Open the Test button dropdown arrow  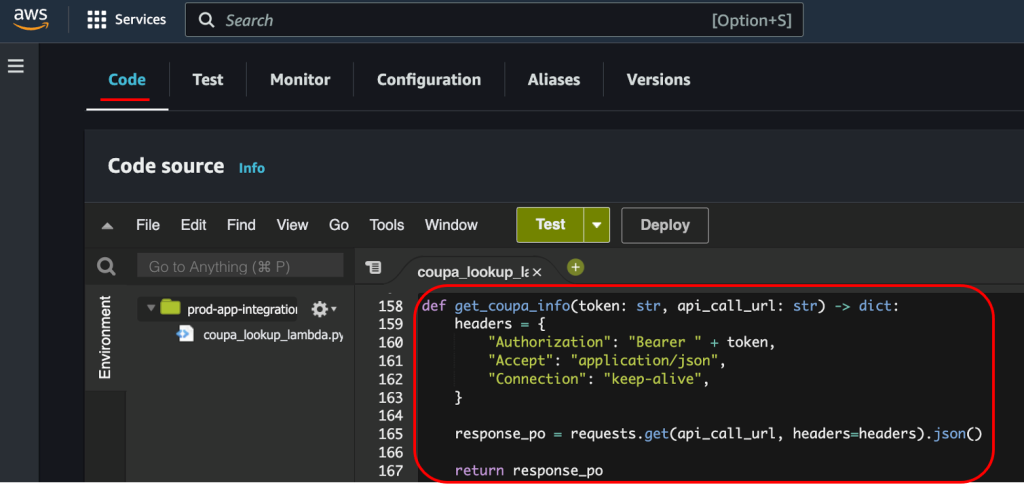pyautogui.click(x=597, y=225)
